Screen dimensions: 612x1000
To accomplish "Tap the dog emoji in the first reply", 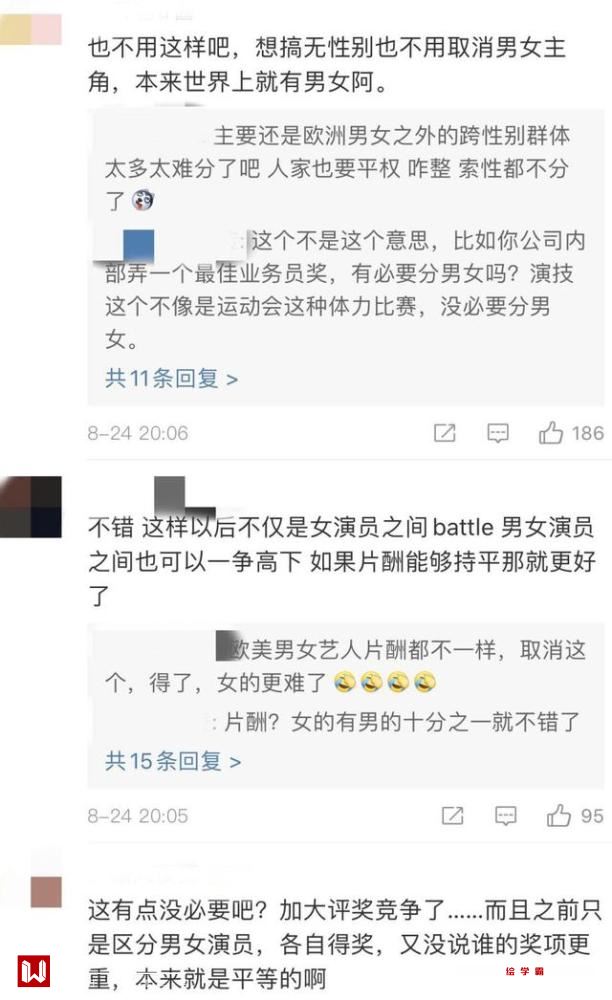I will coord(143,200).
